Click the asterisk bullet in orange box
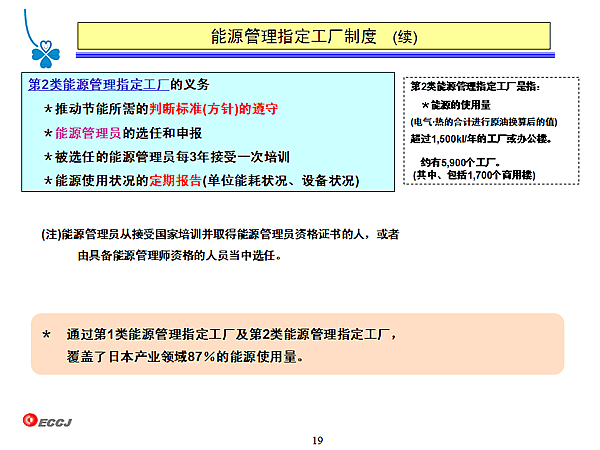 click(46, 335)
